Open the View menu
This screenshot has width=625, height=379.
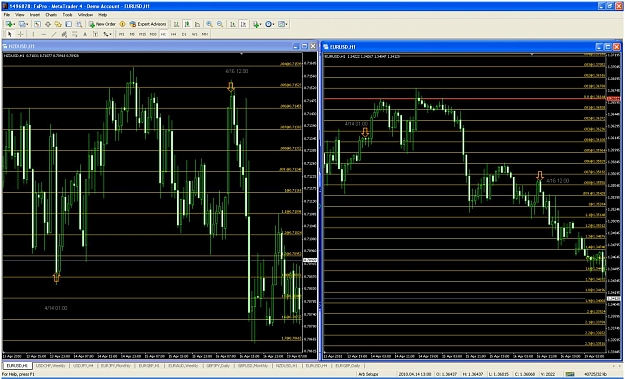(x=20, y=15)
